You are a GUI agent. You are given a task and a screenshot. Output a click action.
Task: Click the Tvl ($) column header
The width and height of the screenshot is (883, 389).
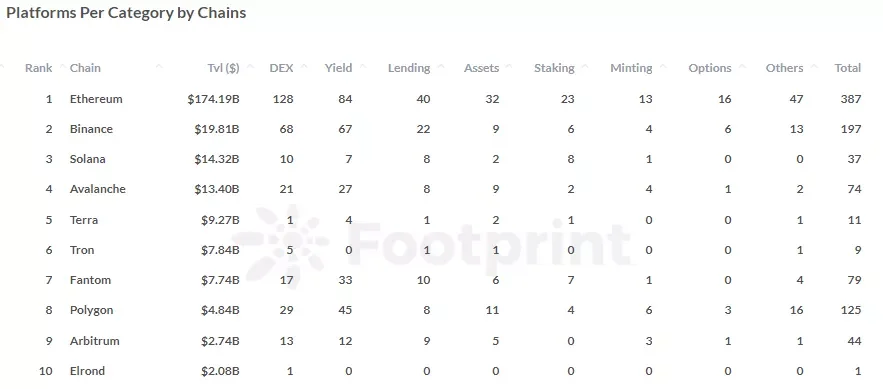pos(223,68)
